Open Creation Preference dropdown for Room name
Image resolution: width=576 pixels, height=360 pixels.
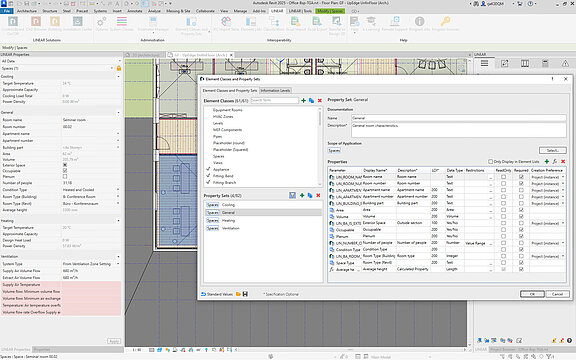tap(563, 177)
